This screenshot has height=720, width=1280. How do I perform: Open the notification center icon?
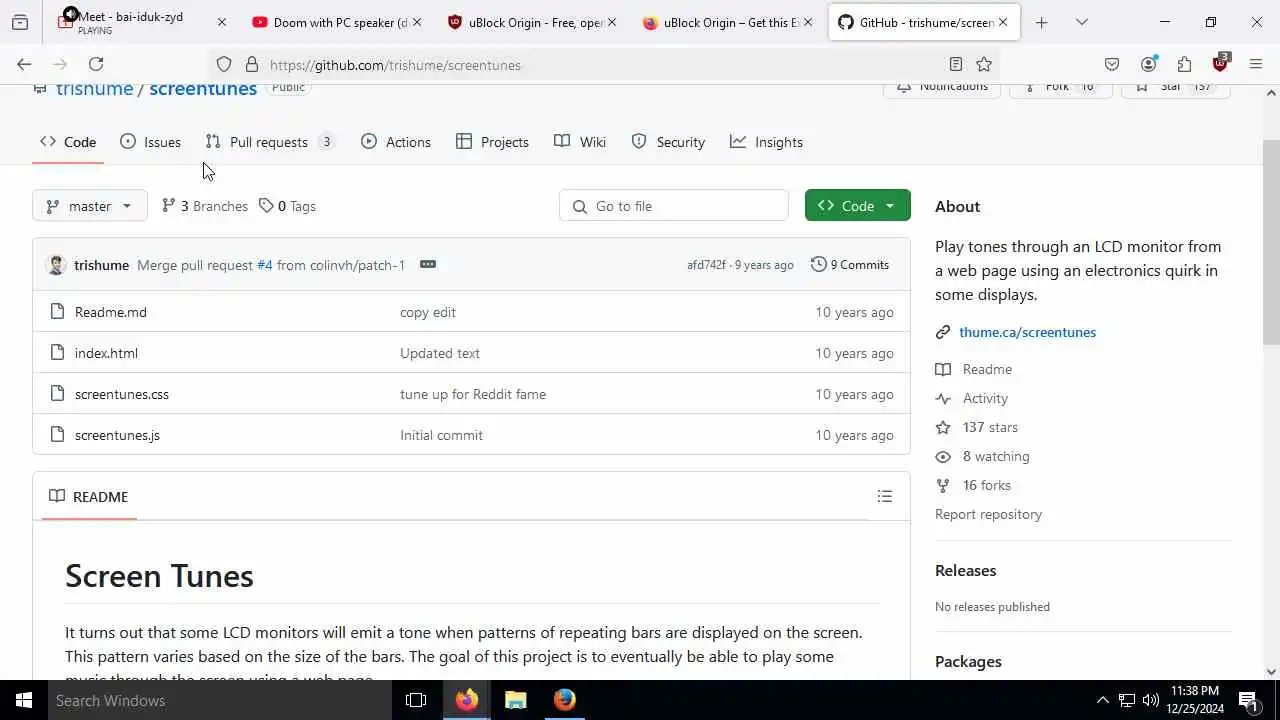coord(1248,700)
